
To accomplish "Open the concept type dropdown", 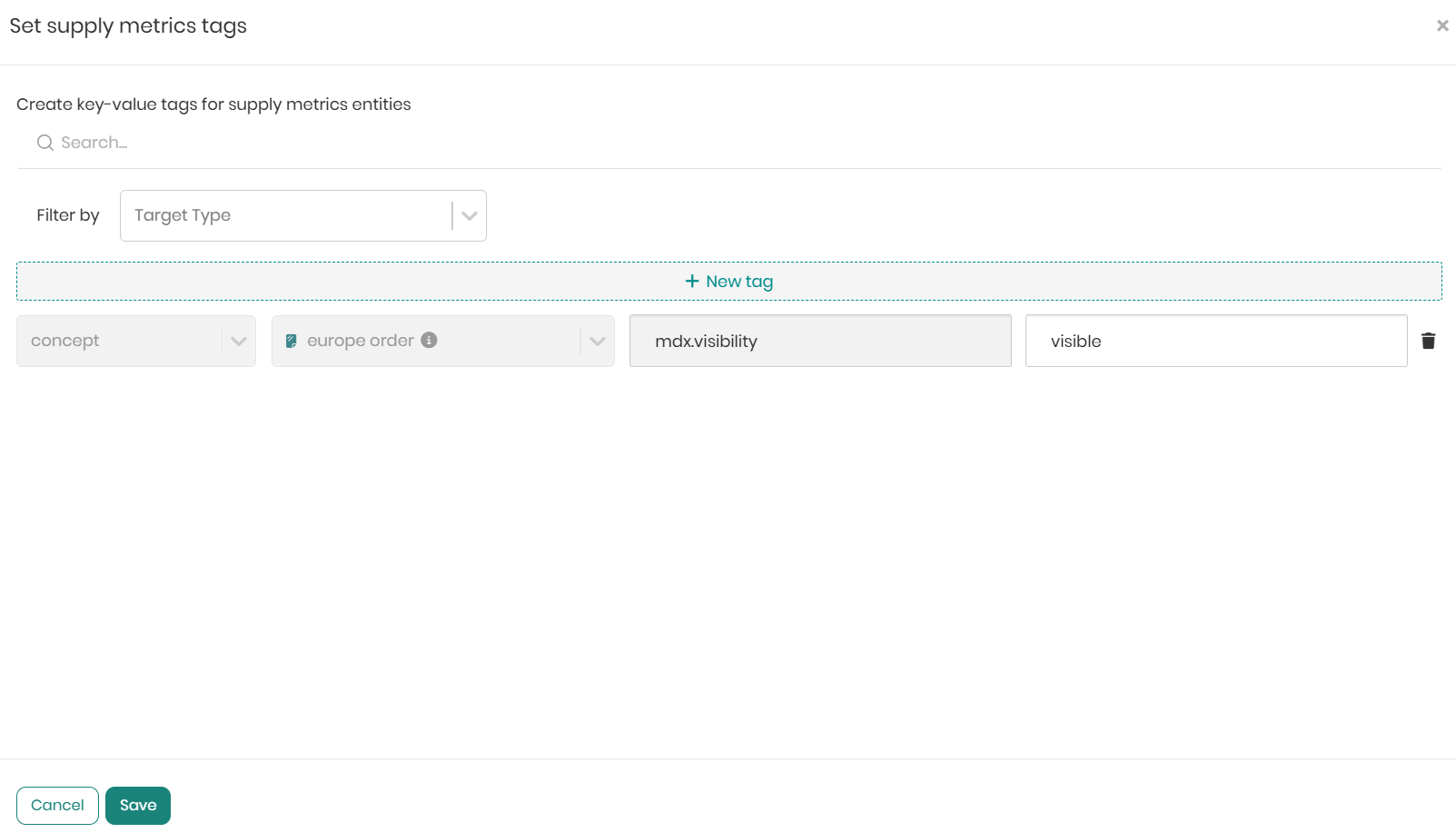I will click(120, 341).
